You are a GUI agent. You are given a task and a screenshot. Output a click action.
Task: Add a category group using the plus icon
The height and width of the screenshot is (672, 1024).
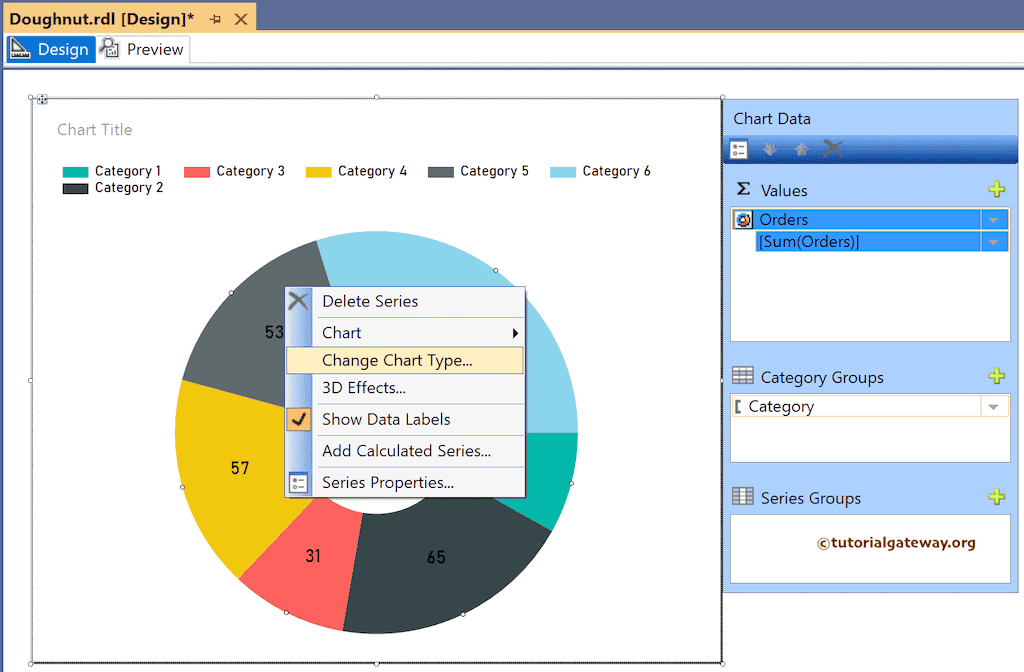(x=996, y=377)
